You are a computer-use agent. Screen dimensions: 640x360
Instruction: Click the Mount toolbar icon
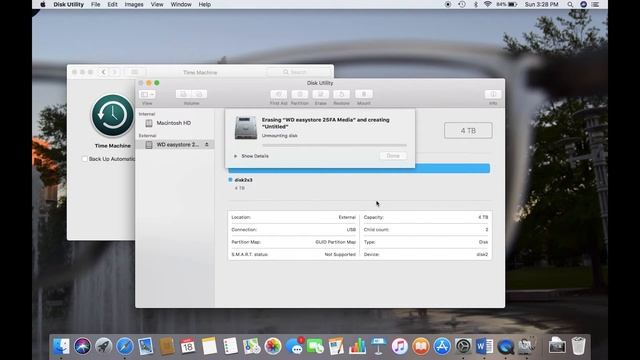[364, 94]
